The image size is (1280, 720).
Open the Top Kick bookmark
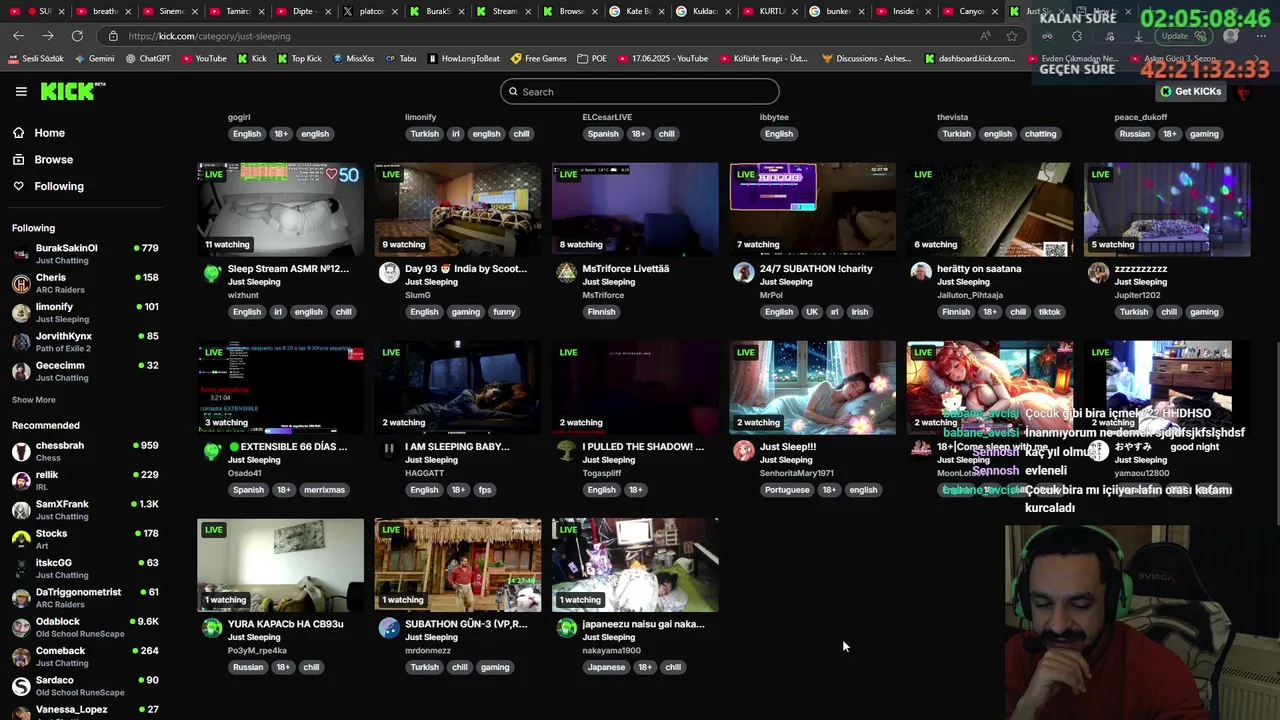[x=300, y=59]
